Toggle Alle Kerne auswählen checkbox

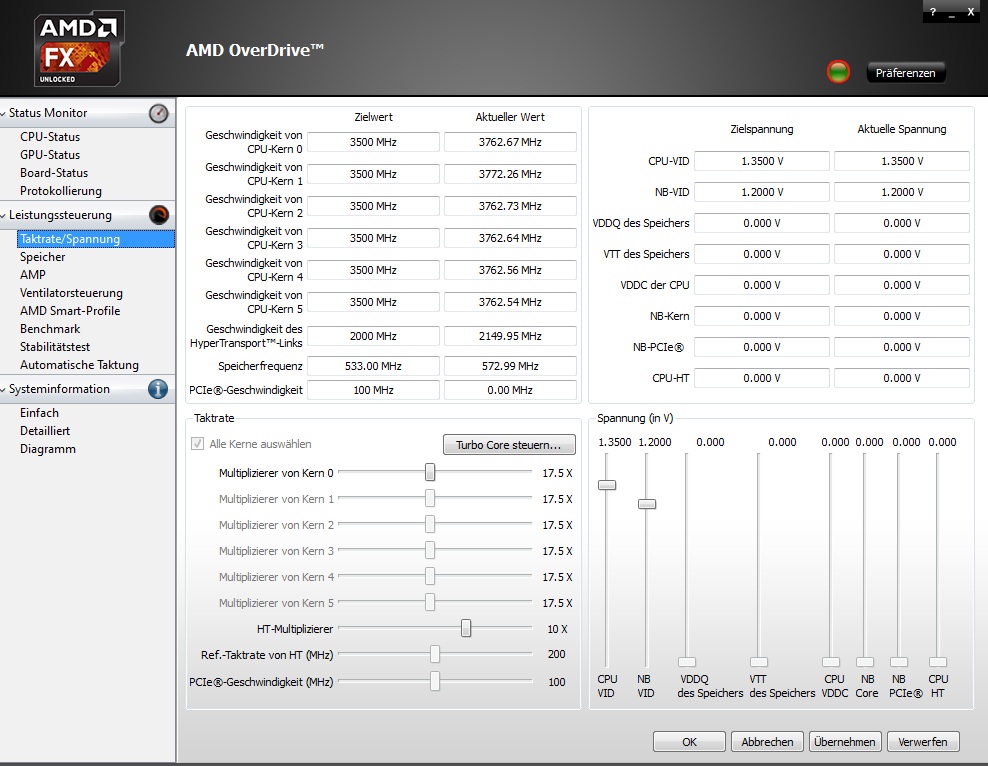point(197,444)
